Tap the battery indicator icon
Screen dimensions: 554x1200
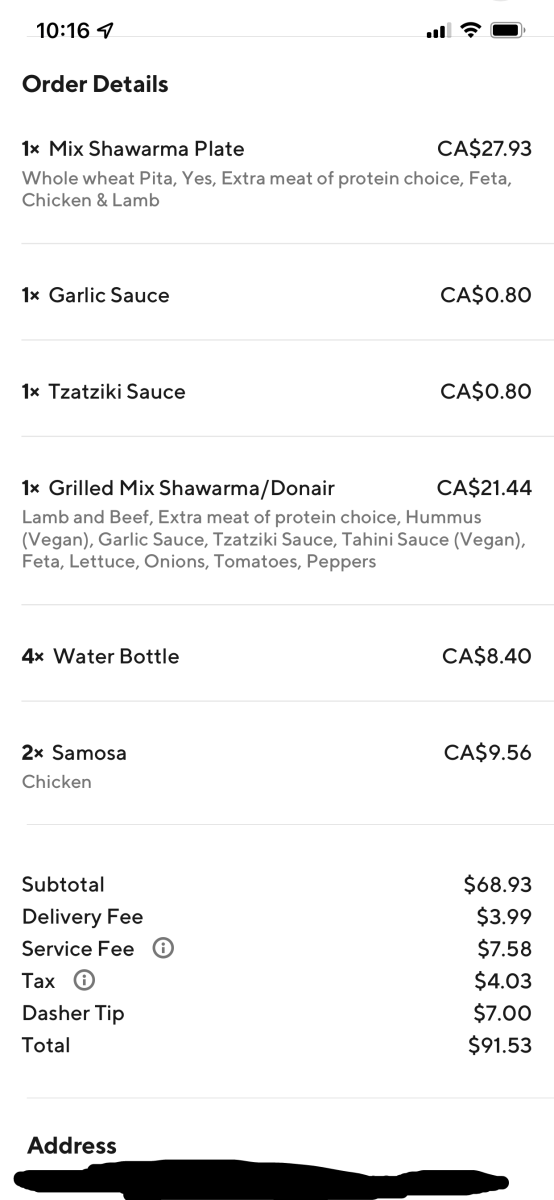pyautogui.click(x=509, y=31)
